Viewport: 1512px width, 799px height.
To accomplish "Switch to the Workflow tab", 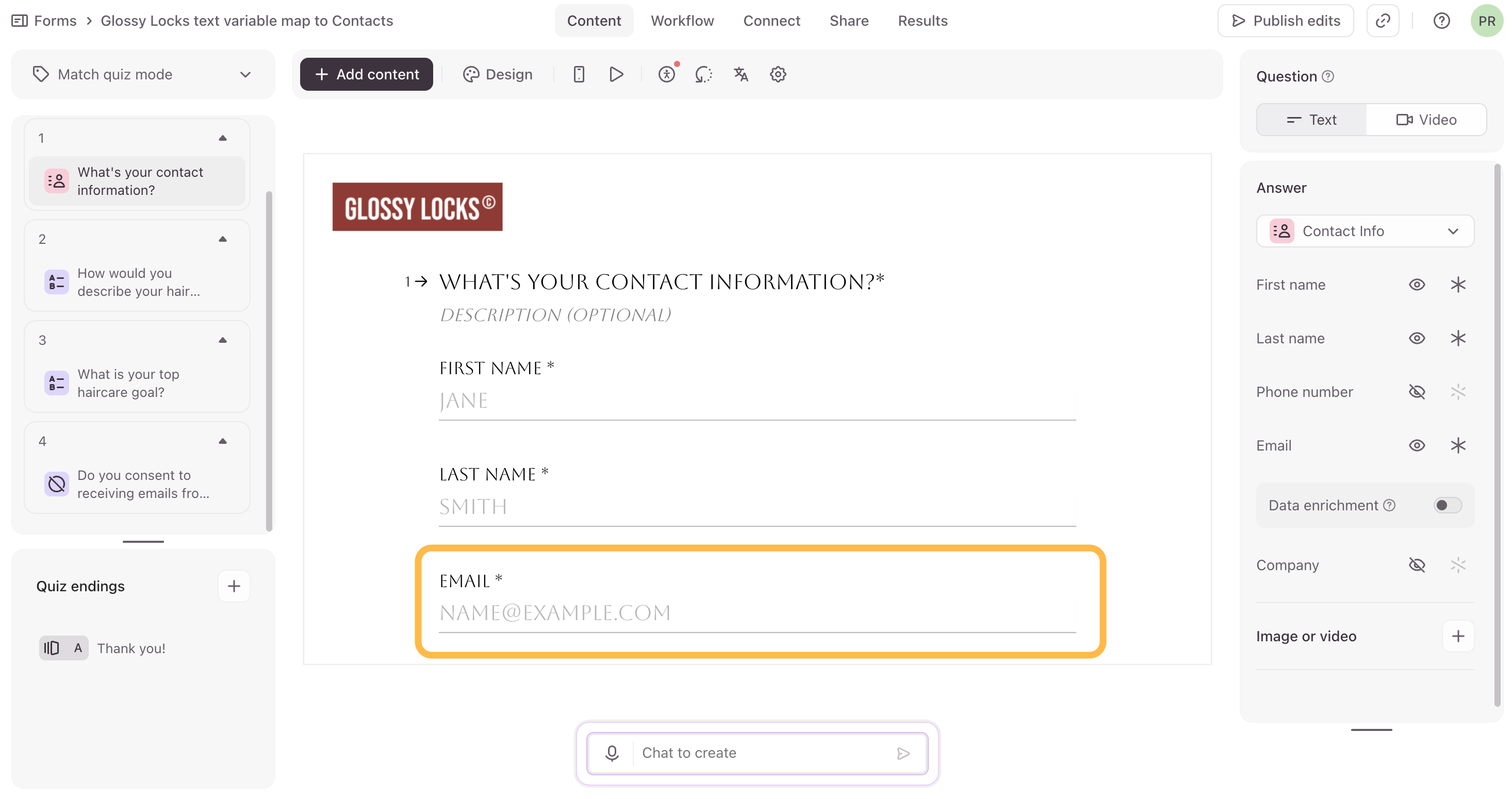I will click(x=682, y=21).
